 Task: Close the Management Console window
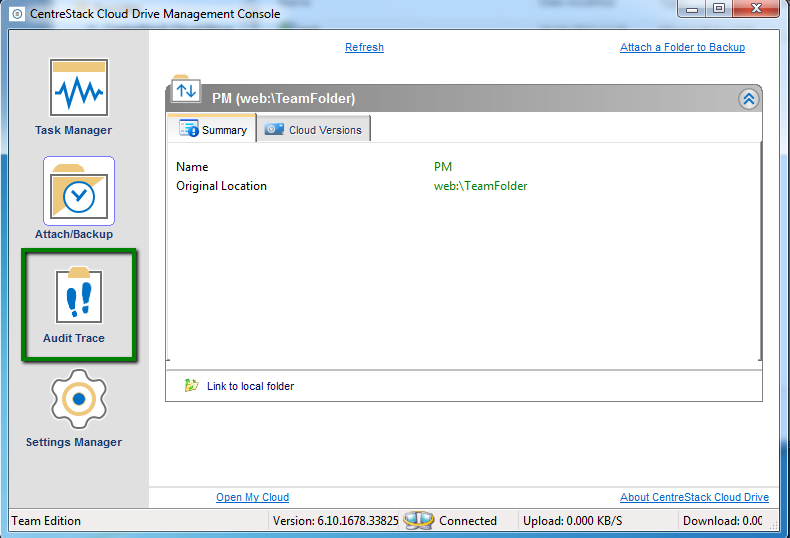point(756,9)
